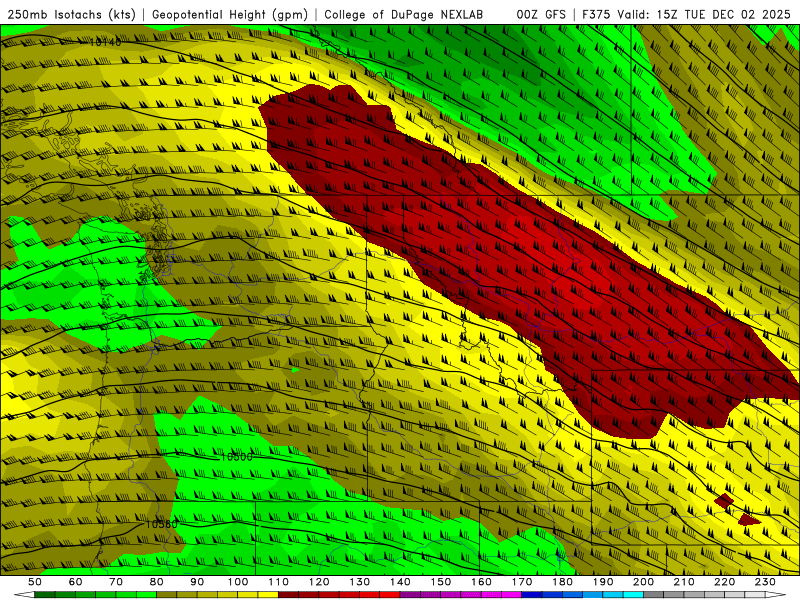The height and width of the screenshot is (600, 800).
Task: Click the darkest maroon colorbar swatch
Action: [x=288, y=595]
